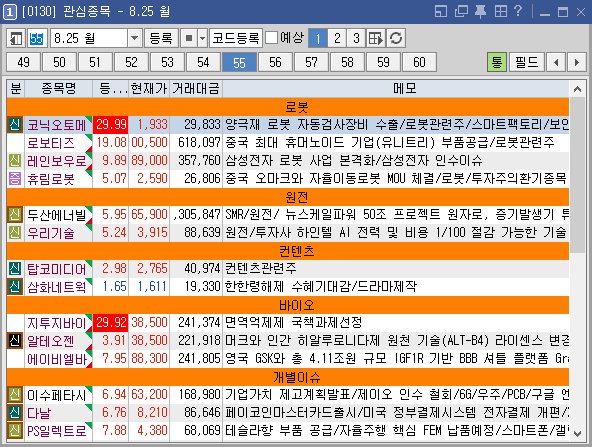
Task: Select view preset 1
Action: (318, 38)
